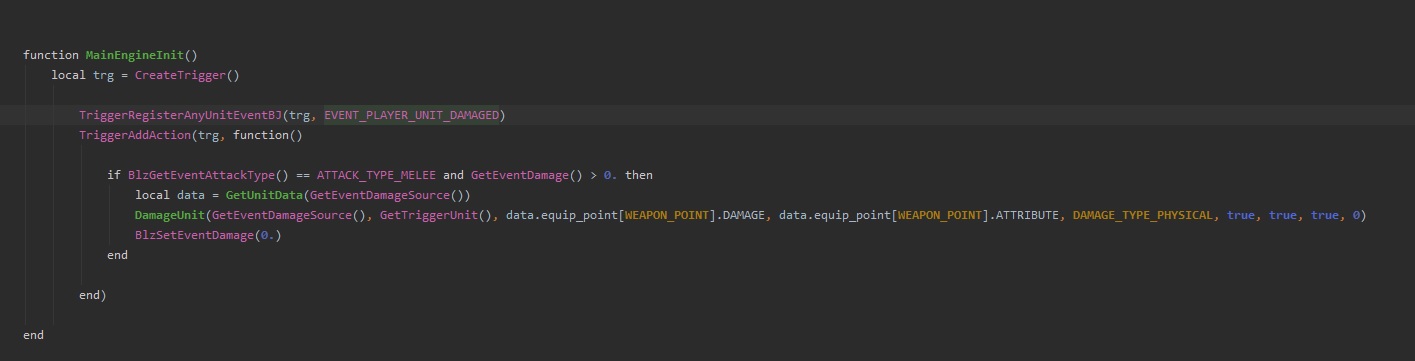1415x361 pixels.
Task: Click the DamageUnit call
Action: coord(170,215)
